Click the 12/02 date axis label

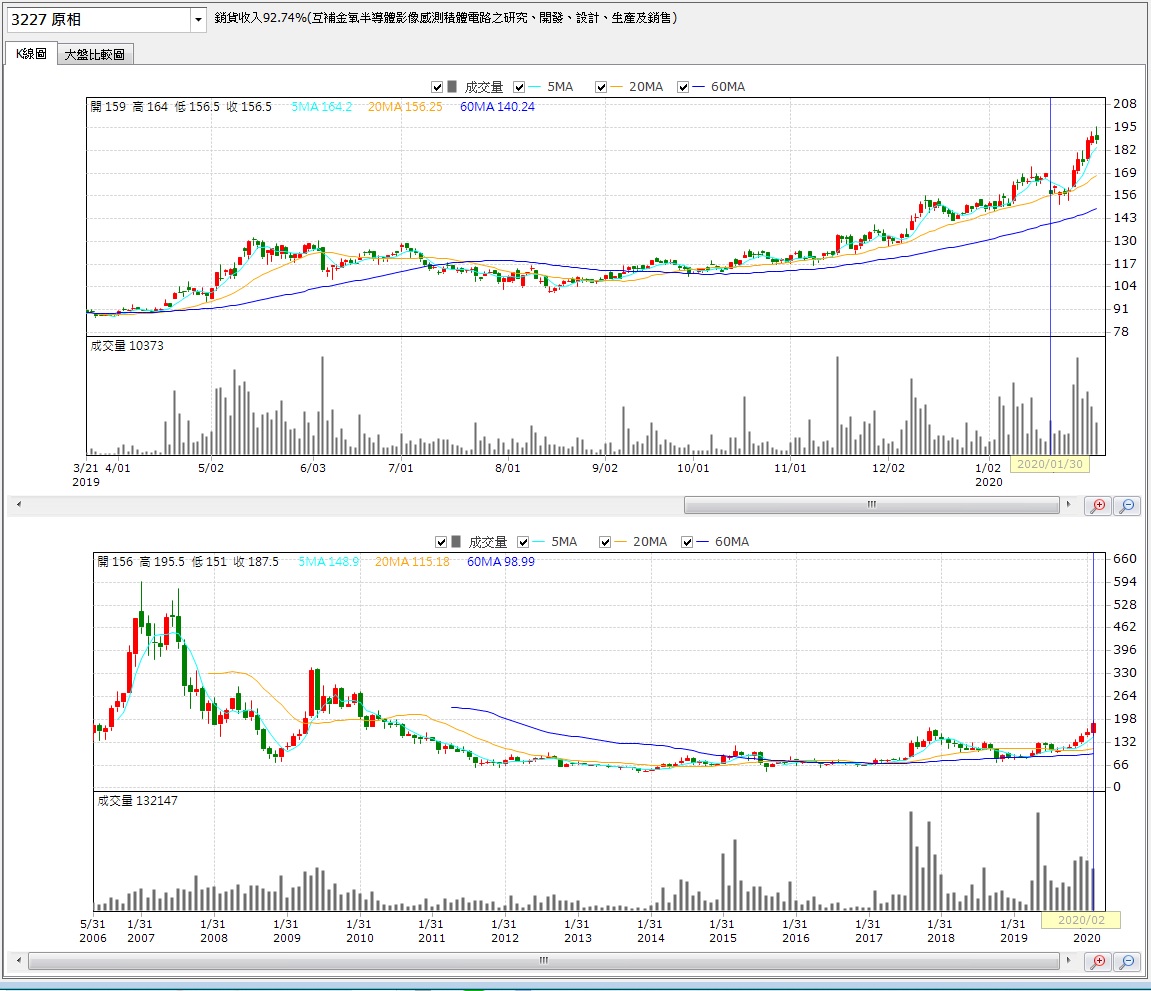point(888,468)
